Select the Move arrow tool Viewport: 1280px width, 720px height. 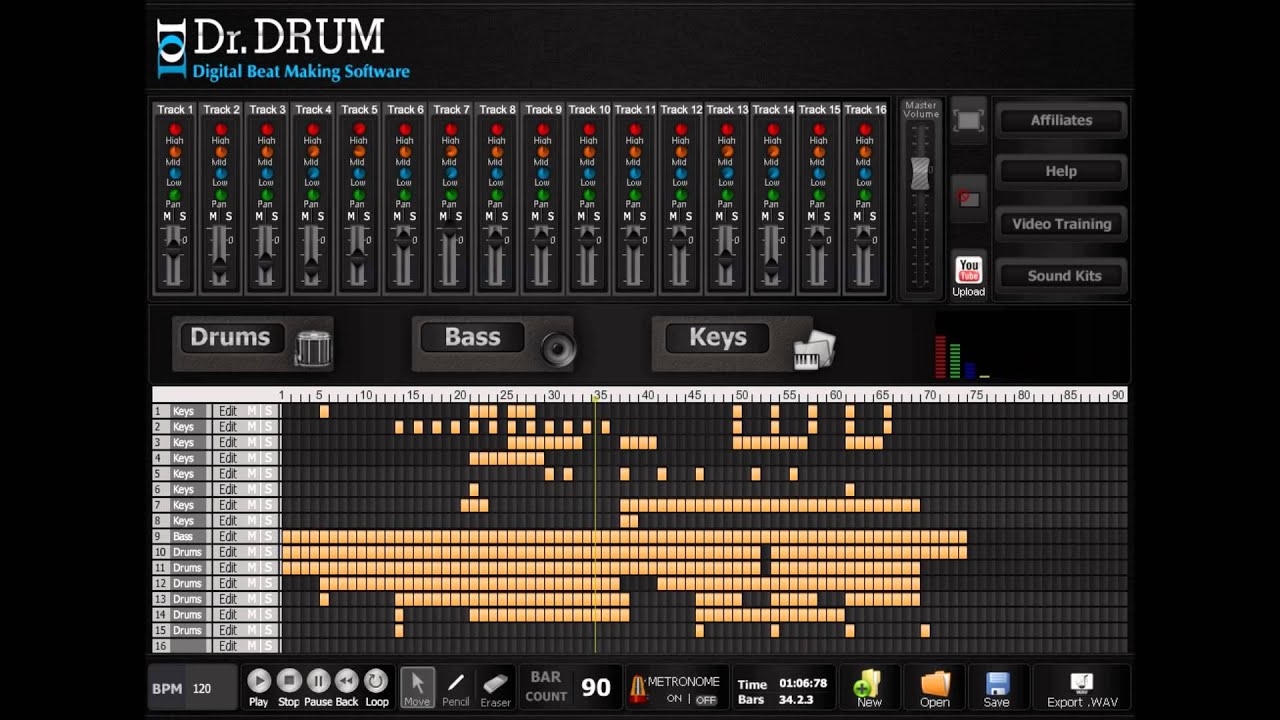pos(417,687)
